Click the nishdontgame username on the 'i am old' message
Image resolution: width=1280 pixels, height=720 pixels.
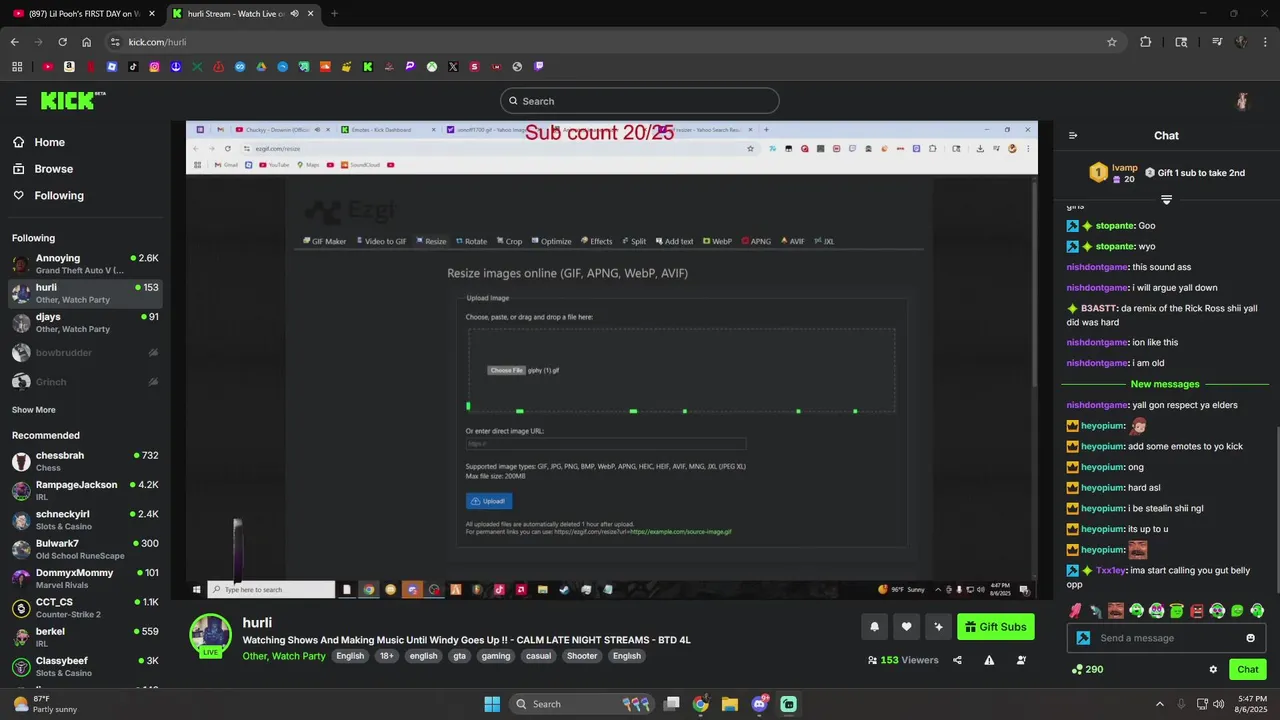(1097, 363)
